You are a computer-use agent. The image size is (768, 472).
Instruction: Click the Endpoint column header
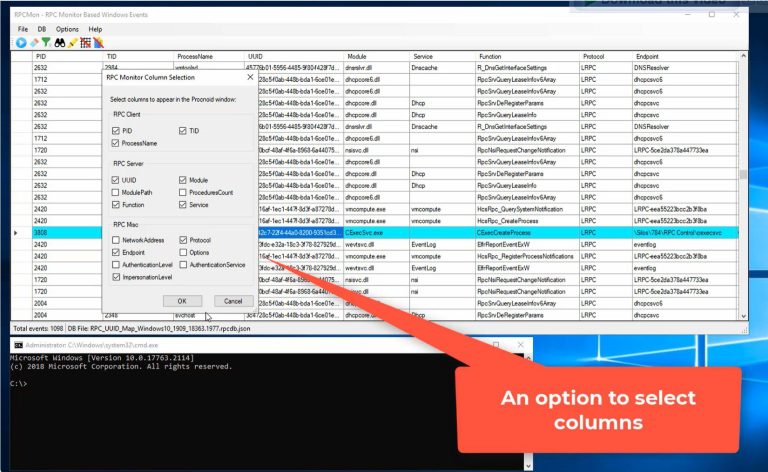click(x=685, y=56)
